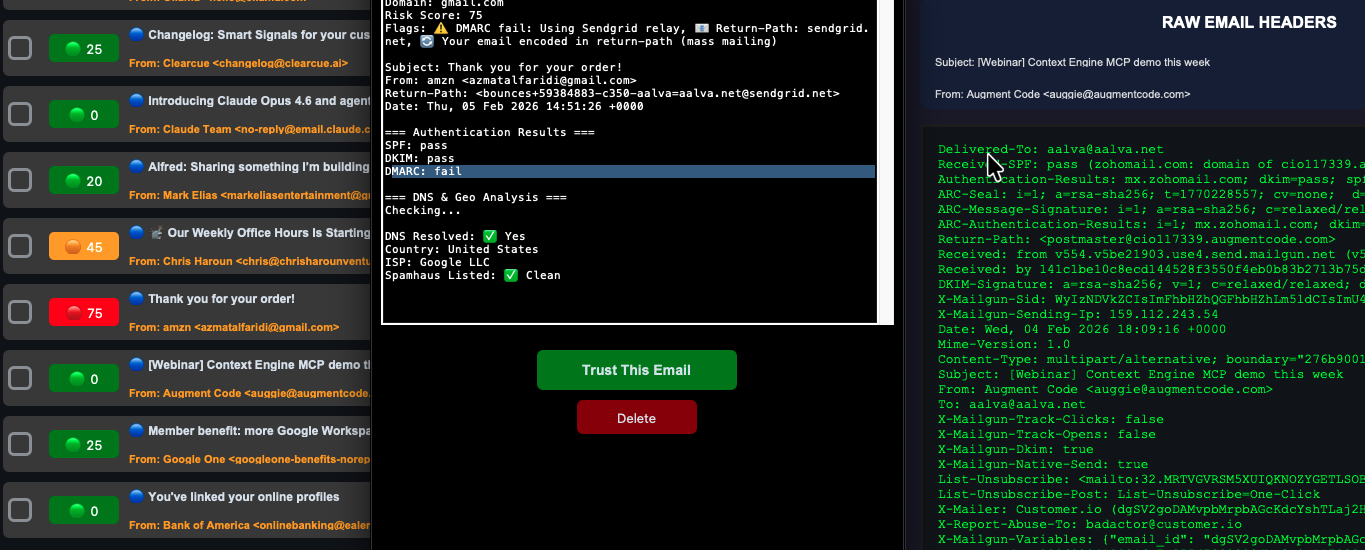Click the highlighted DMARC fail line
The width and height of the screenshot is (1365, 550).
pos(629,172)
